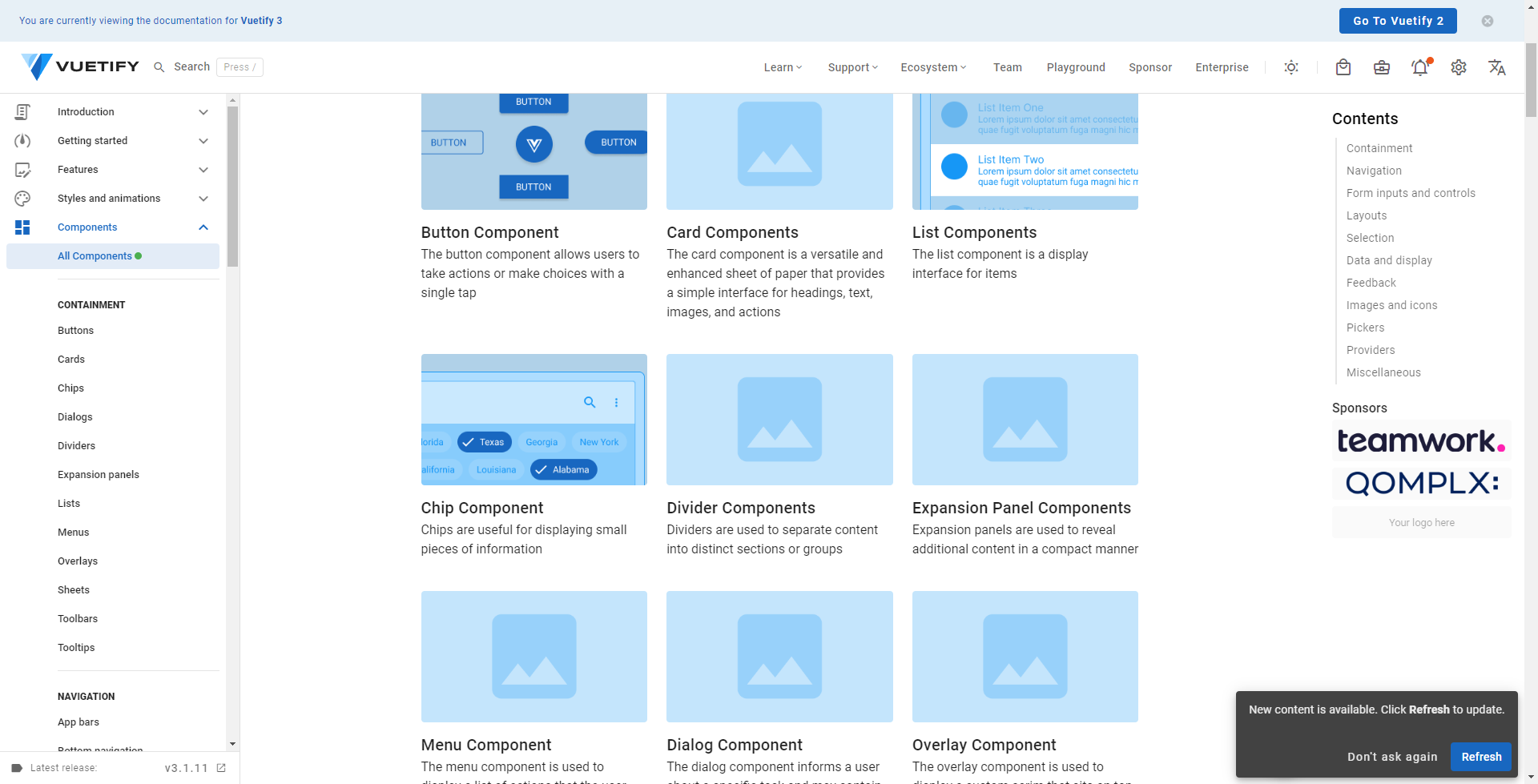
Task: Open Tooltips in the sidebar
Action: point(76,648)
